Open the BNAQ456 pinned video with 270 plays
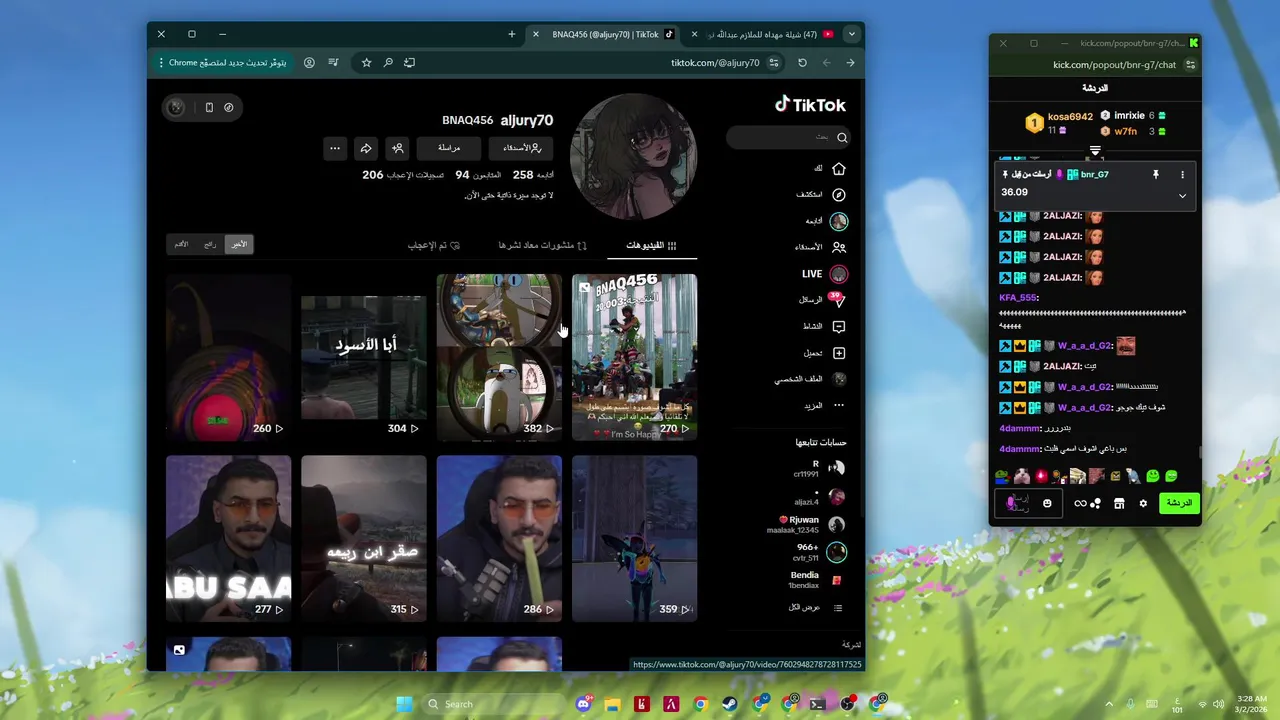The image size is (1280, 720). 634,357
